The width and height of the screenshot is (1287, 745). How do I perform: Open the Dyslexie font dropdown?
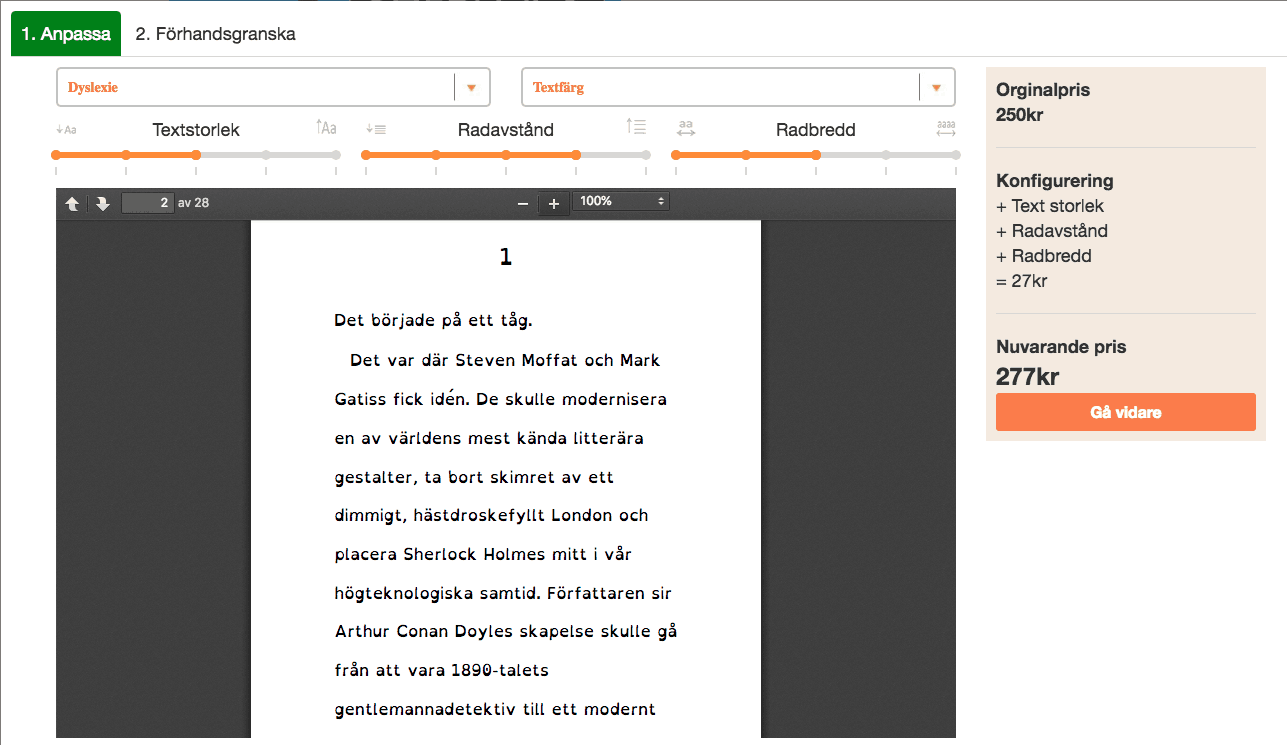pyautogui.click(x=273, y=87)
